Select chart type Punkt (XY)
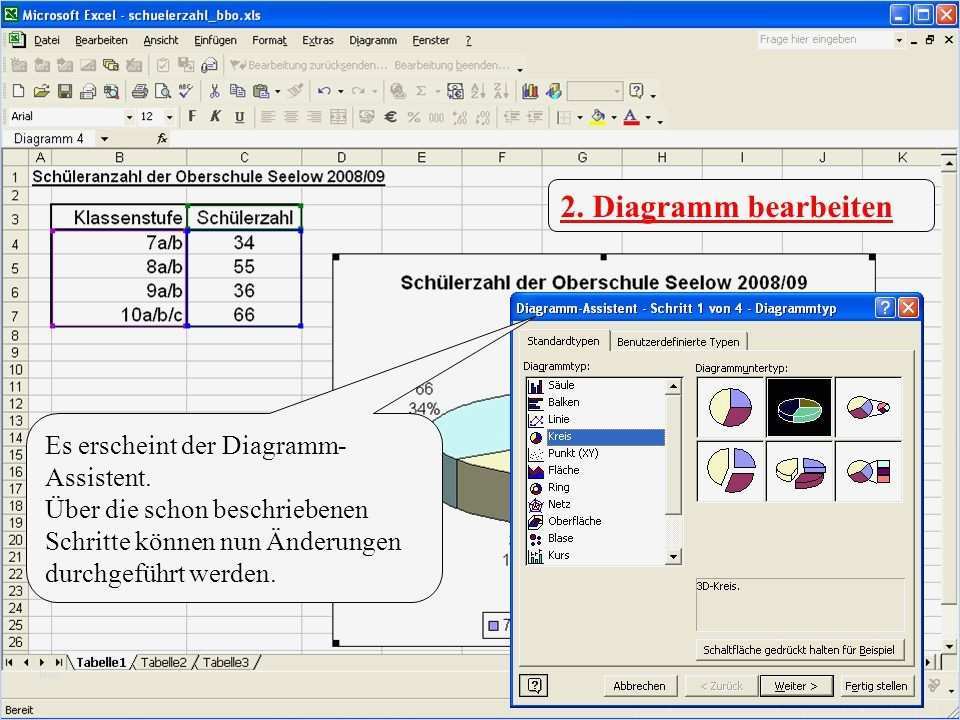The image size is (960, 720). [x=595, y=454]
